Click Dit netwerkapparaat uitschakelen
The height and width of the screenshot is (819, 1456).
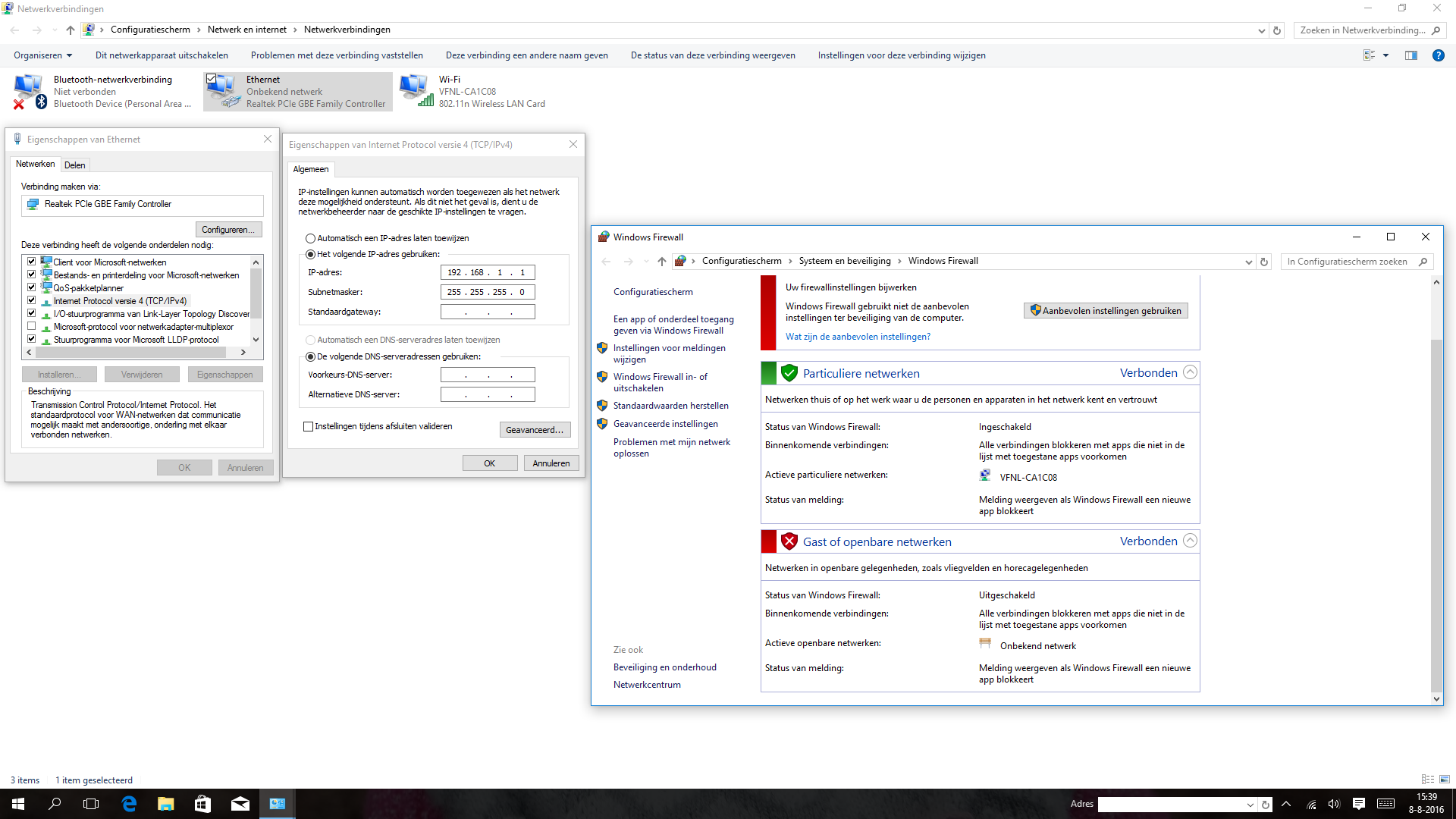click(162, 55)
